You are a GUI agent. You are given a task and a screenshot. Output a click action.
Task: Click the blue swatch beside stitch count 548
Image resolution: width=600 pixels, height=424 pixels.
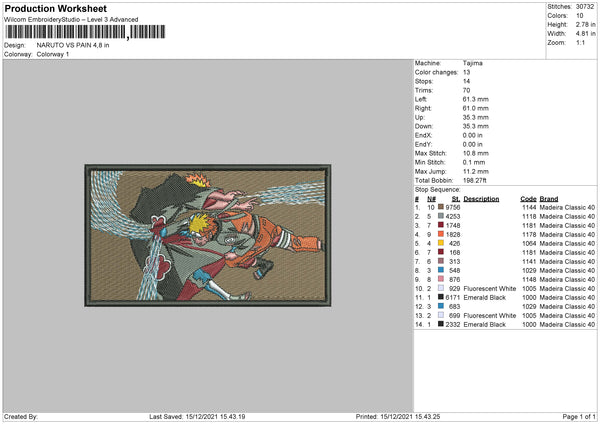coord(441,270)
